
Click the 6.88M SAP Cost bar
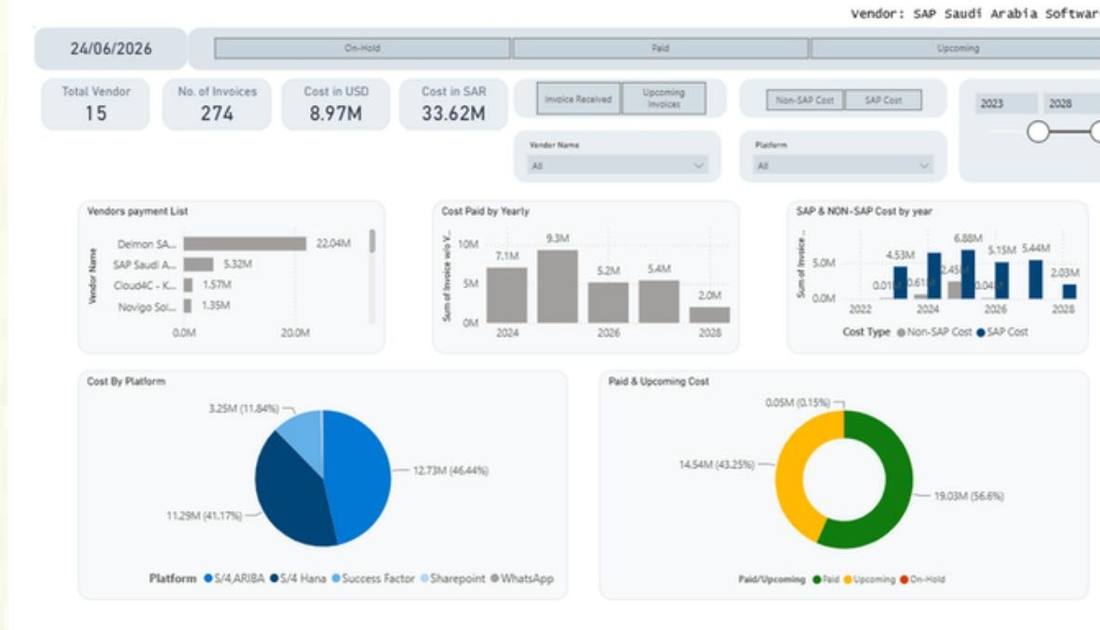click(967, 274)
